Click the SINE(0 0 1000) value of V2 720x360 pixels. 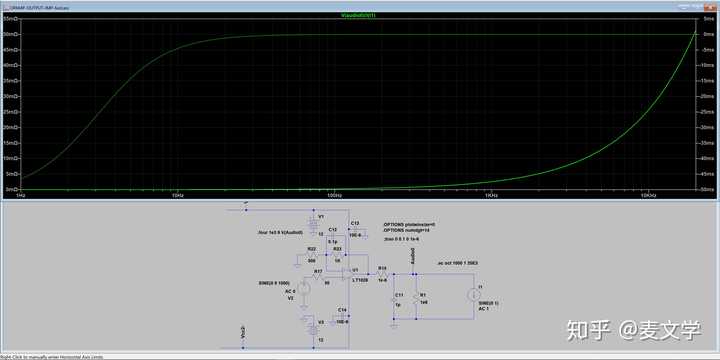click(274, 283)
